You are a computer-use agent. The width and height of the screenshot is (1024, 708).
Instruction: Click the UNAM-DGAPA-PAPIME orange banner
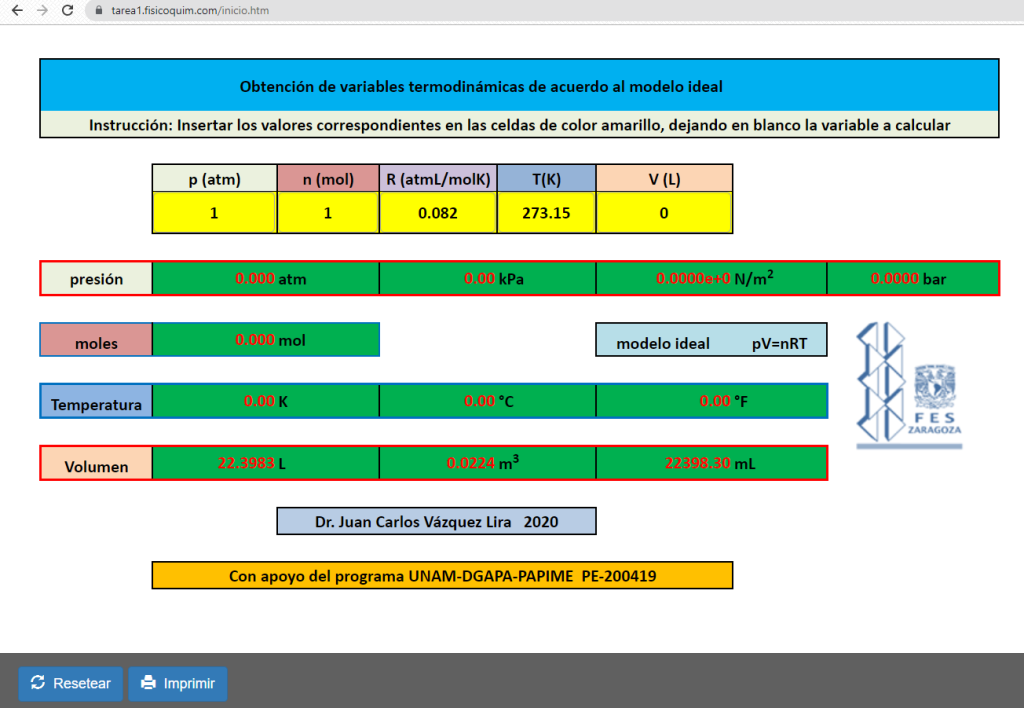442,576
